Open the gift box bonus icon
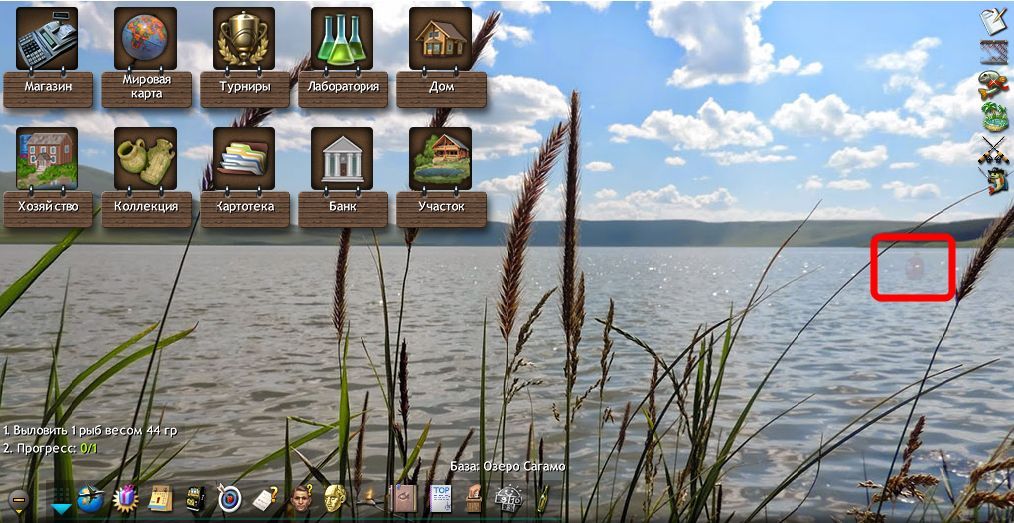The image size is (1014, 523). [x=125, y=498]
